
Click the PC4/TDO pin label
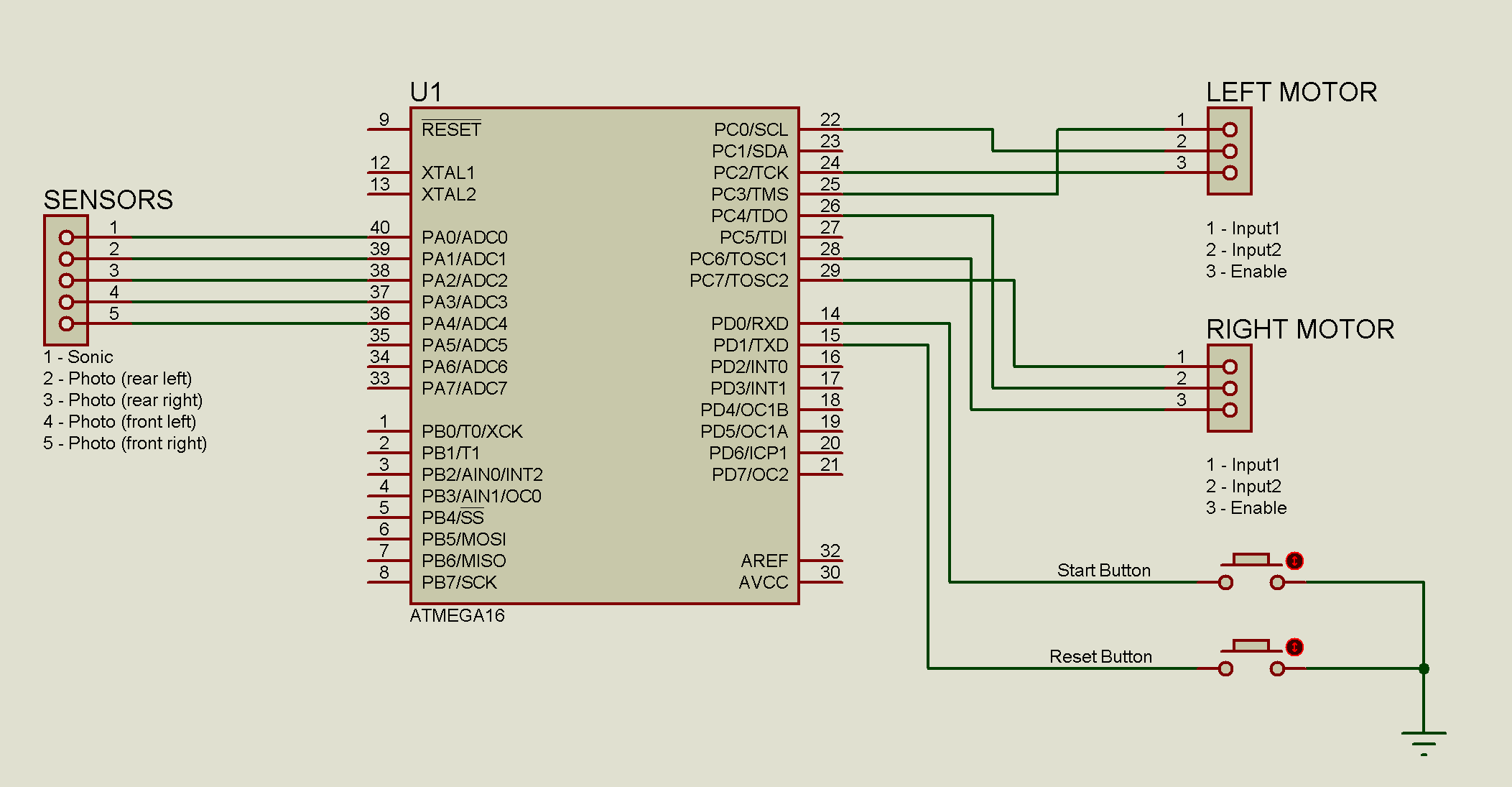coord(749,216)
